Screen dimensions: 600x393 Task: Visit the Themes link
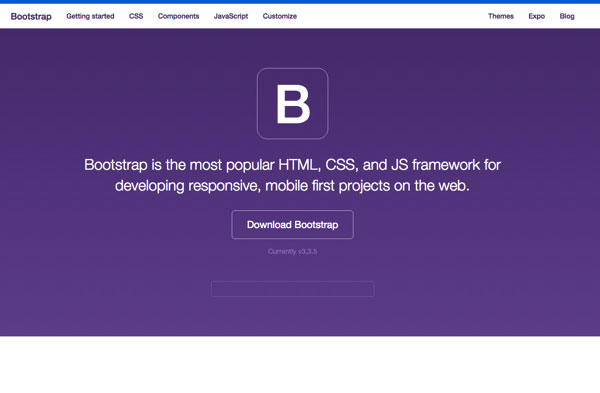[x=501, y=16]
